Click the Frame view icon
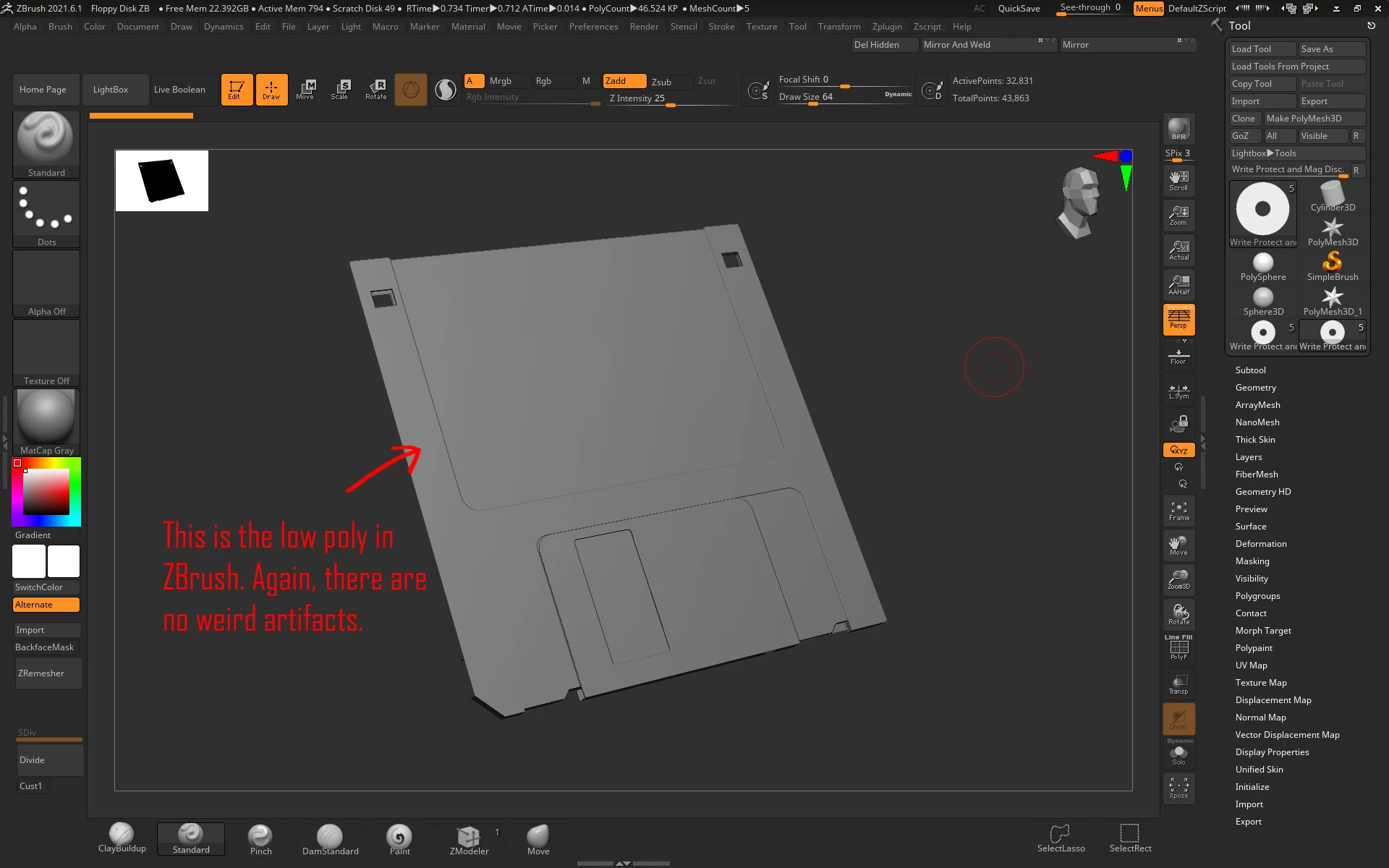This screenshot has width=1389, height=868. [1178, 511]
